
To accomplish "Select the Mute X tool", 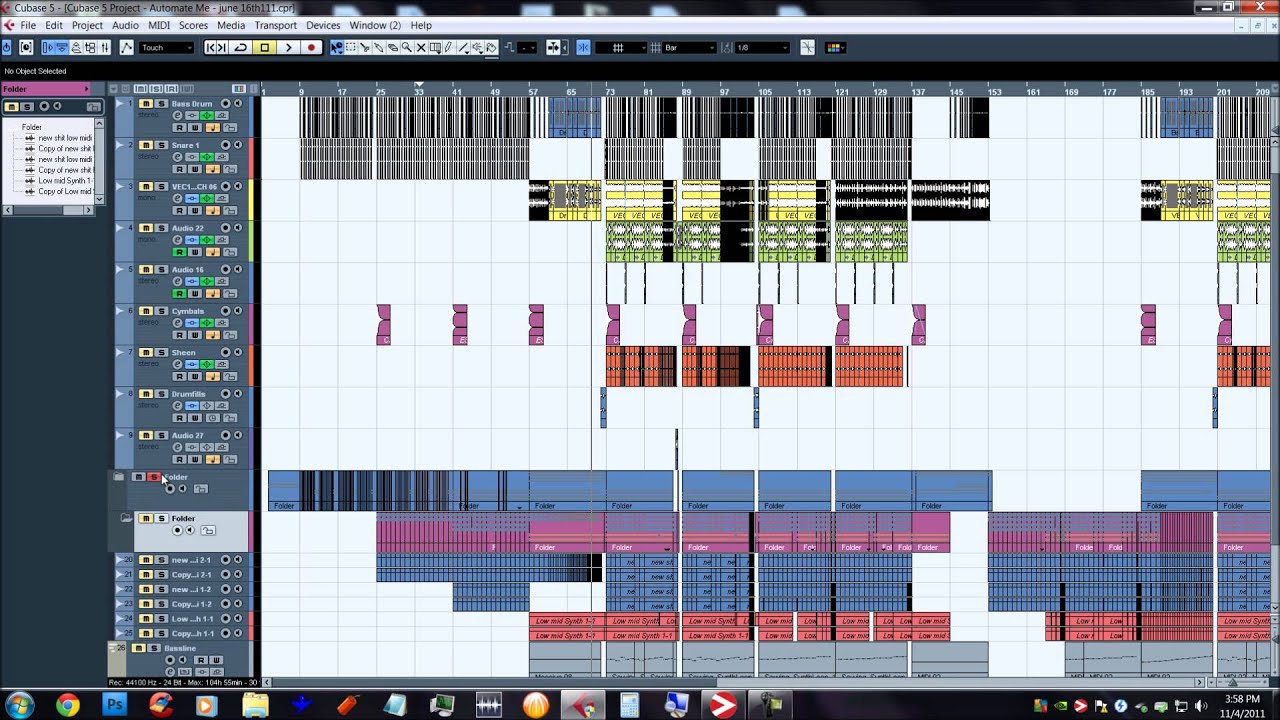I will click(x=421, y=47).
